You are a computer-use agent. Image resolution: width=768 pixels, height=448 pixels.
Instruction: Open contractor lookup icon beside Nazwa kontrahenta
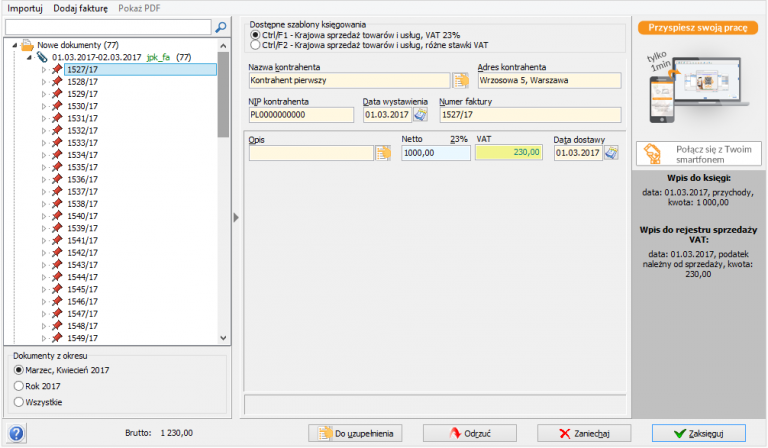pyautogui.click(x=460, y=81)
